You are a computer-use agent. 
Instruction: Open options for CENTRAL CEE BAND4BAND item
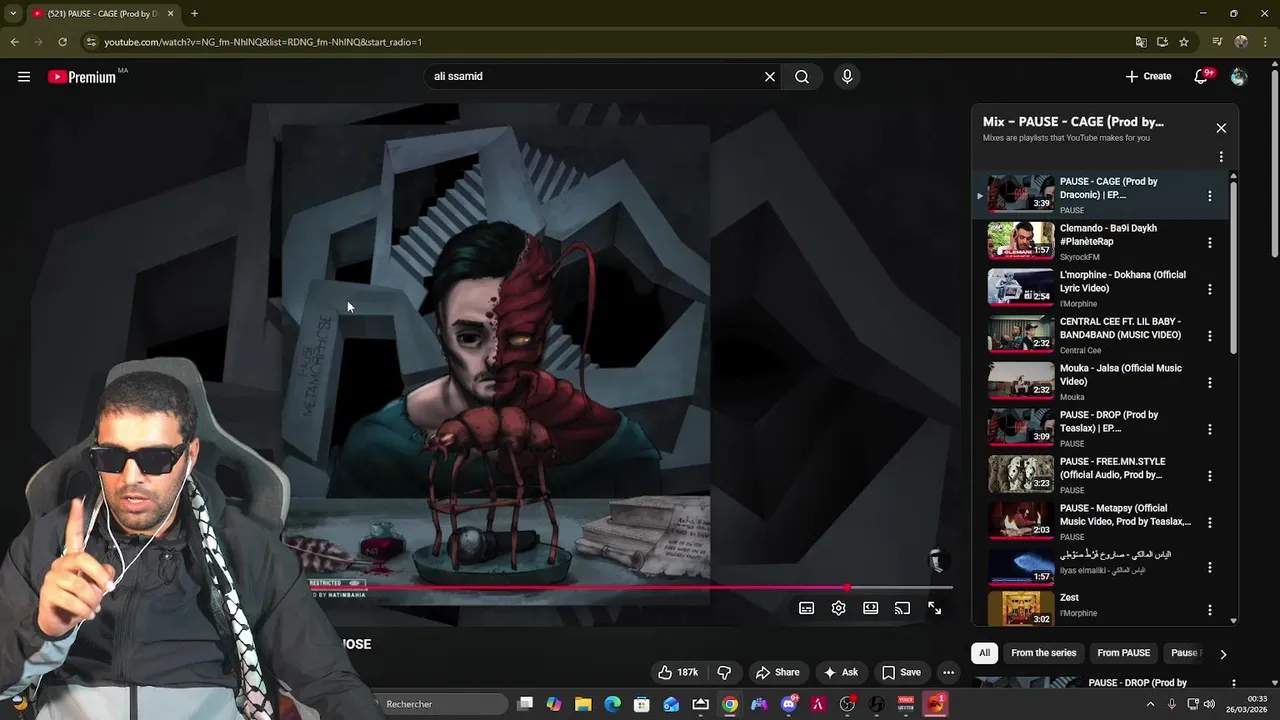1210,336
